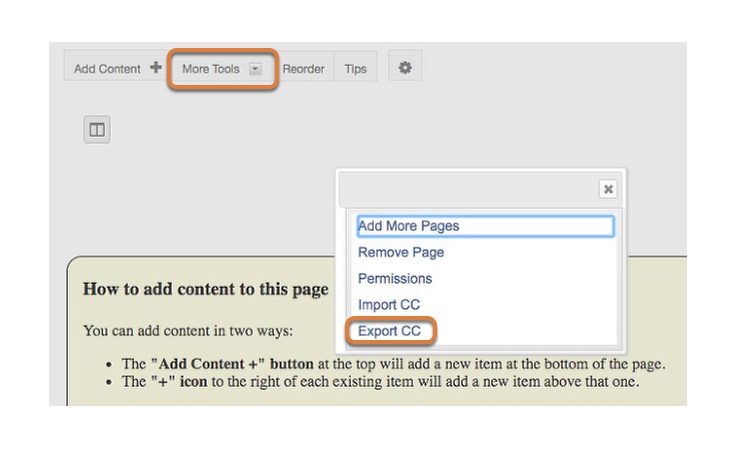Click the plus icon beside Add Content
The width and height of the screenshot is (736, 449).
[156, 68]
